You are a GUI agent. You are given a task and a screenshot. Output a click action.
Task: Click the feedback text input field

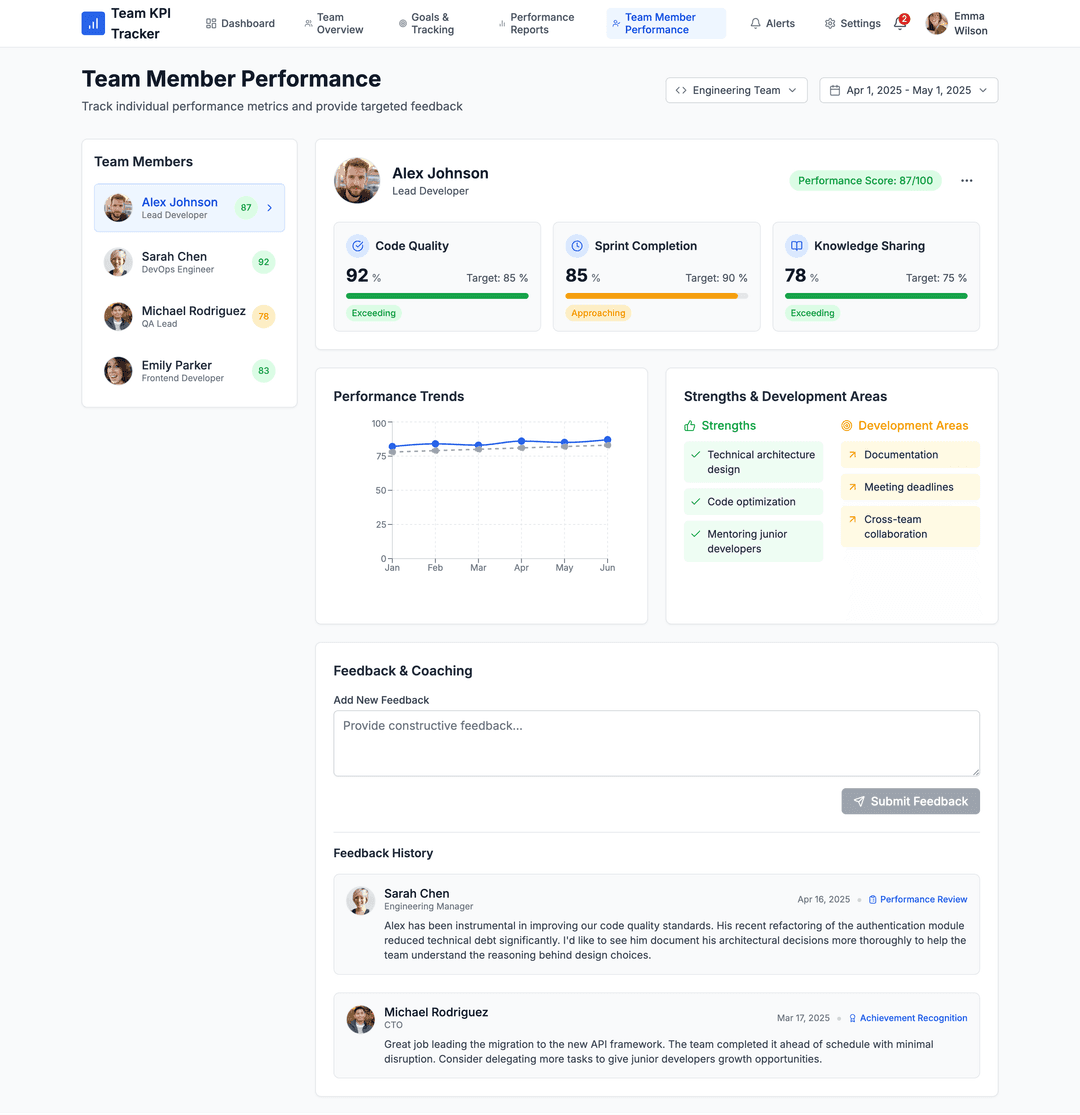point(656,742)
